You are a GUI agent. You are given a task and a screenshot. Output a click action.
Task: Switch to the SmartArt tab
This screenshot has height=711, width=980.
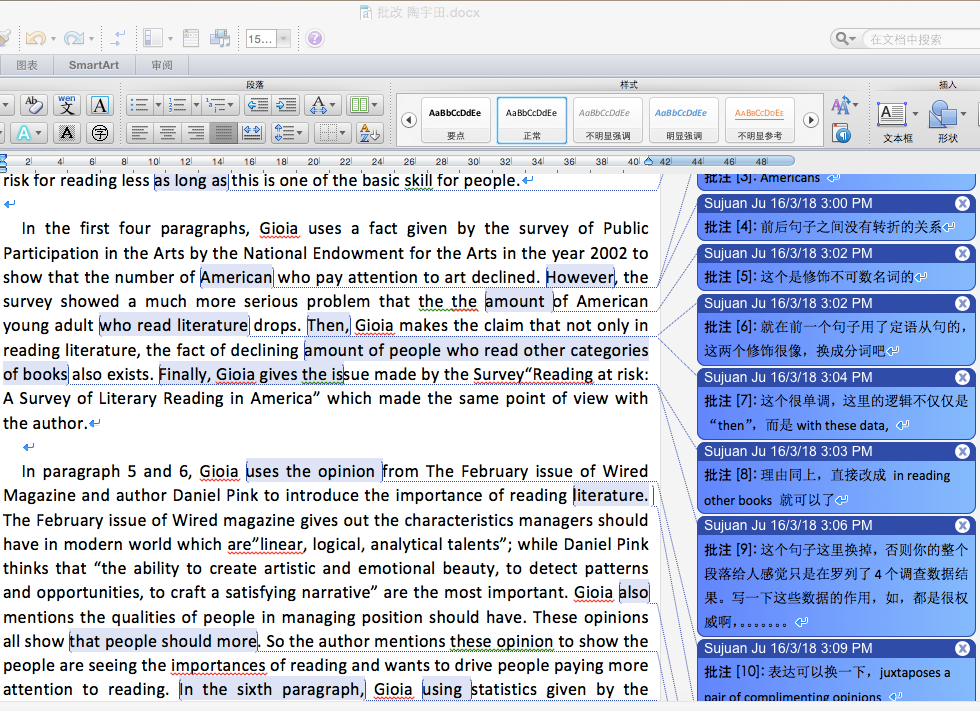pos(93,65)
